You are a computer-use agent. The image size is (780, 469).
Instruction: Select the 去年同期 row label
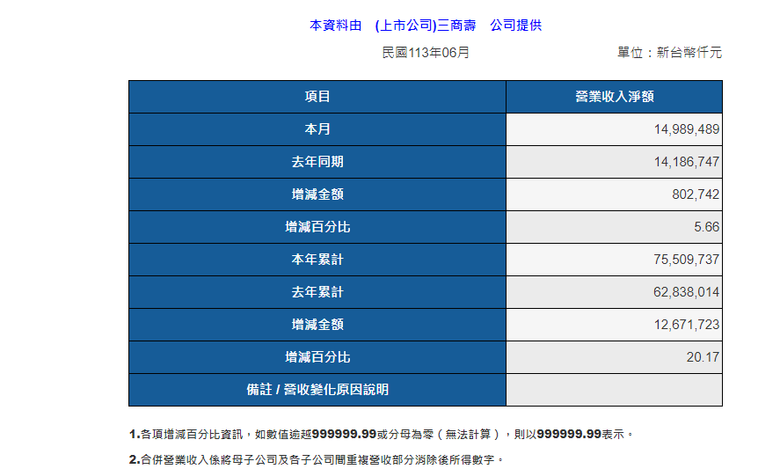[x=317, y=162]
